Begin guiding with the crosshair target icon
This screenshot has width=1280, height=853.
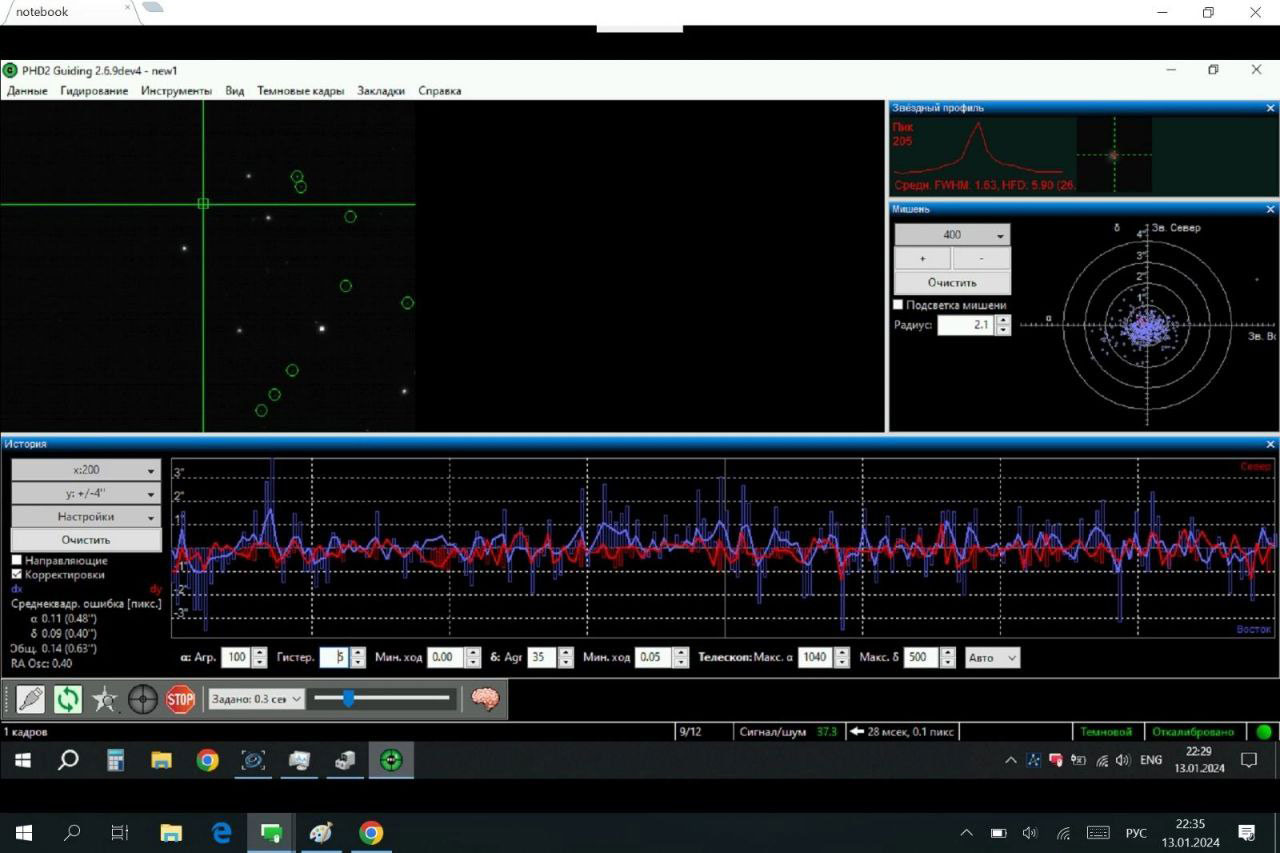(142, 699)
